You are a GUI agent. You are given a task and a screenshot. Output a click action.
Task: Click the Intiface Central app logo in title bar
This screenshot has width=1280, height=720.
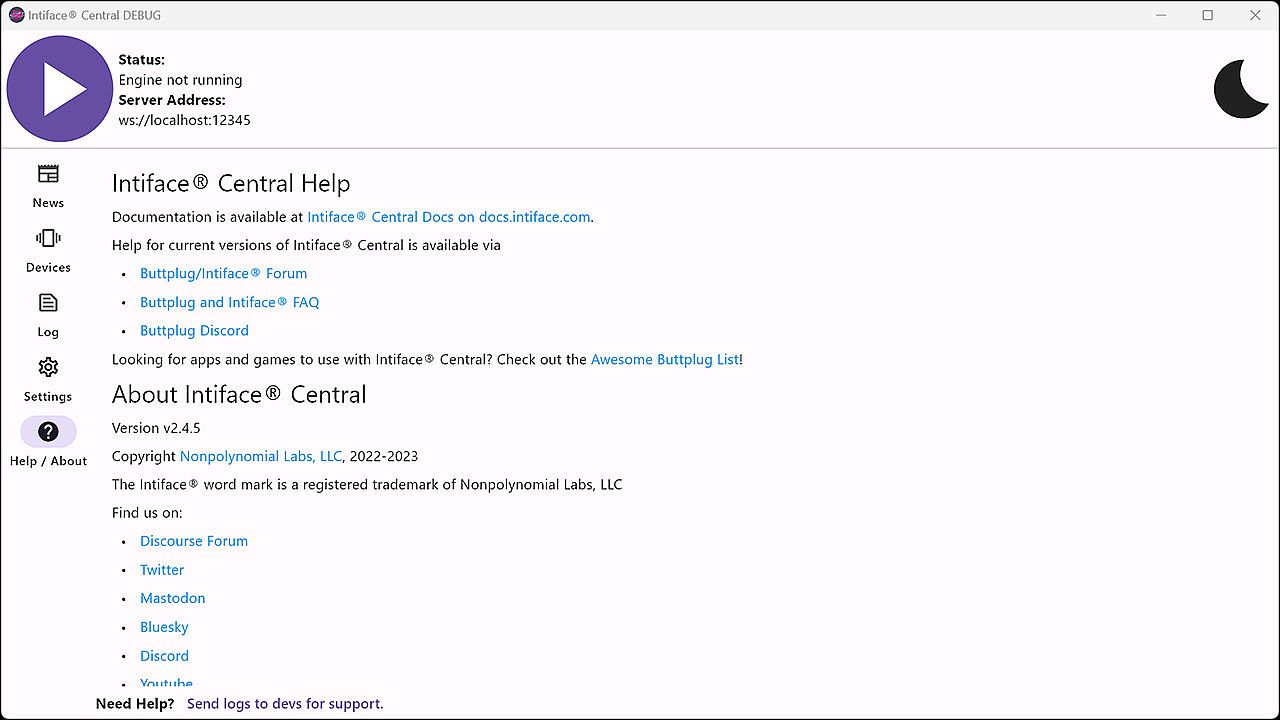point(16,15)
